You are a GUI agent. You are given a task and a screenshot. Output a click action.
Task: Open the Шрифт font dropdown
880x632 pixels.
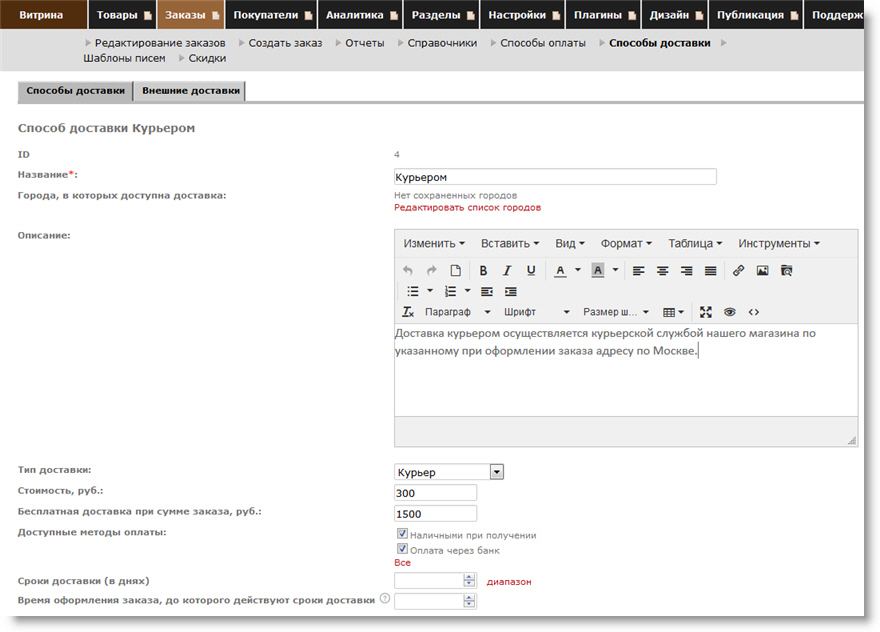(537, 312)
